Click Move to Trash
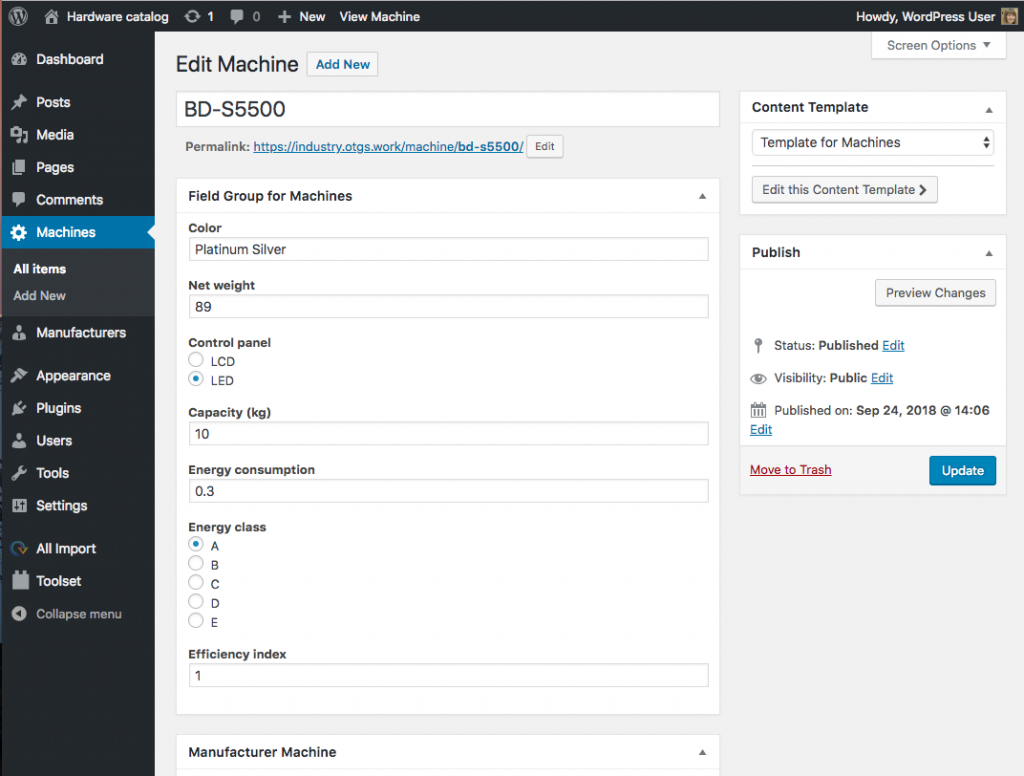 tap(790, 469)
